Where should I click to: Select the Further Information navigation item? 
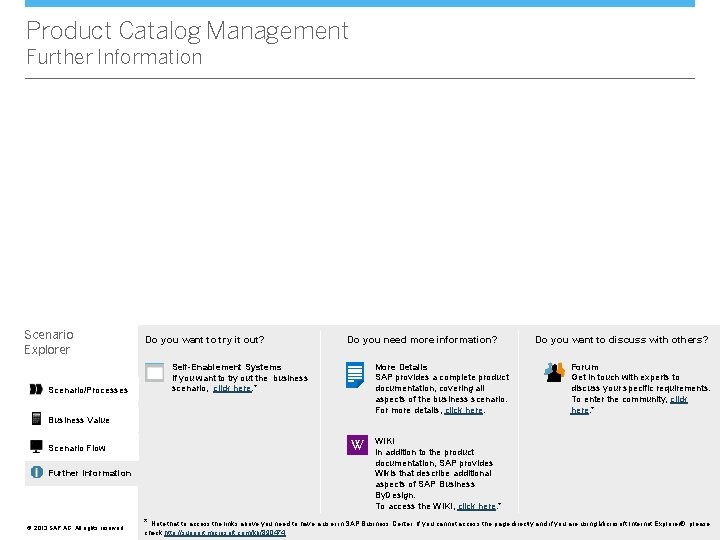point(90,473)
